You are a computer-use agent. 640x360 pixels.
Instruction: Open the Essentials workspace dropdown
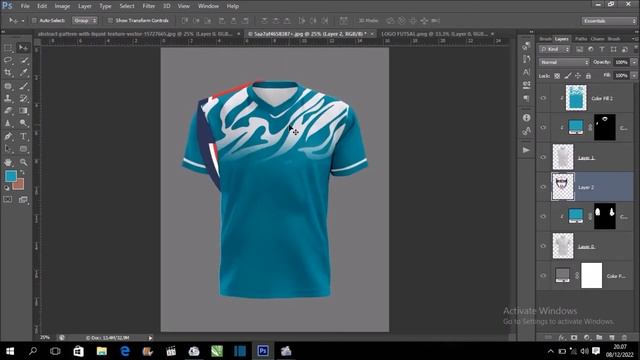609,21
